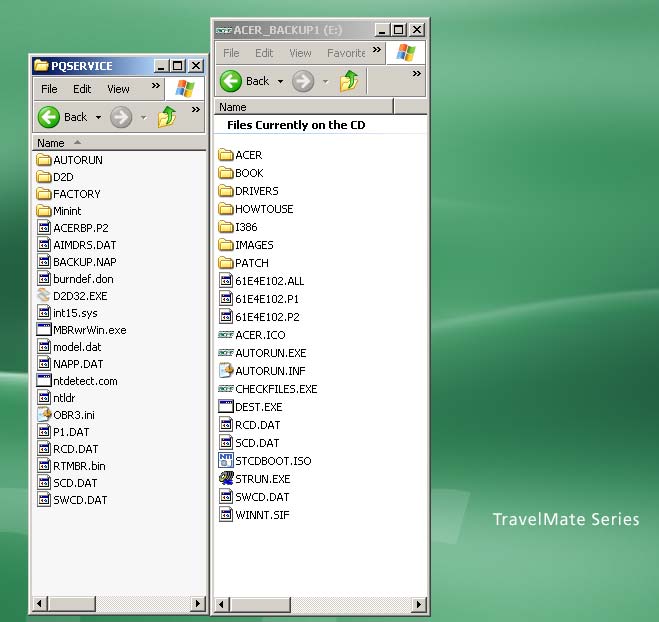Open Favorites menu in ACER_BACKUP1 window
The height and width of the screenshot is (622, 659).
click(x=346, y=53)
